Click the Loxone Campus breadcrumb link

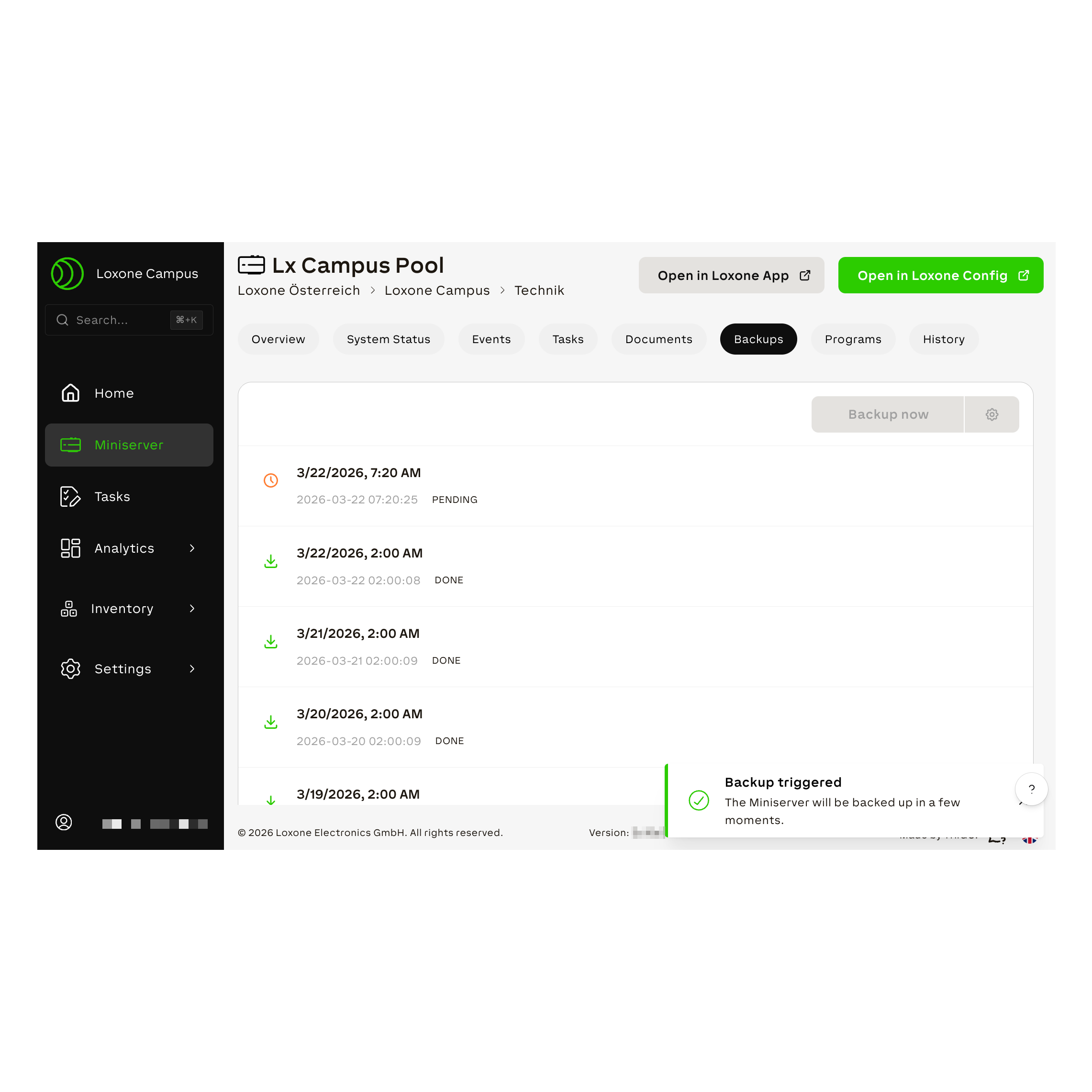click(437, 290)
